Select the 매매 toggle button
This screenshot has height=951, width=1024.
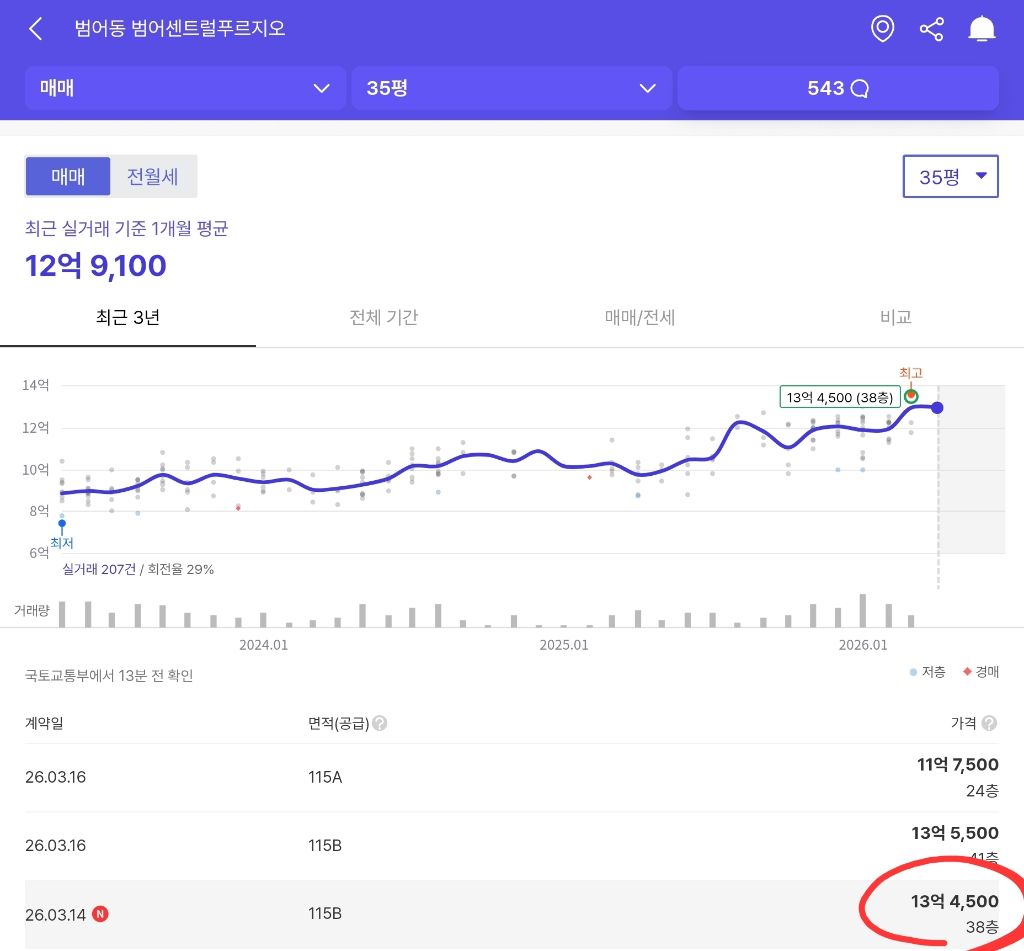[x=68, y=176]
